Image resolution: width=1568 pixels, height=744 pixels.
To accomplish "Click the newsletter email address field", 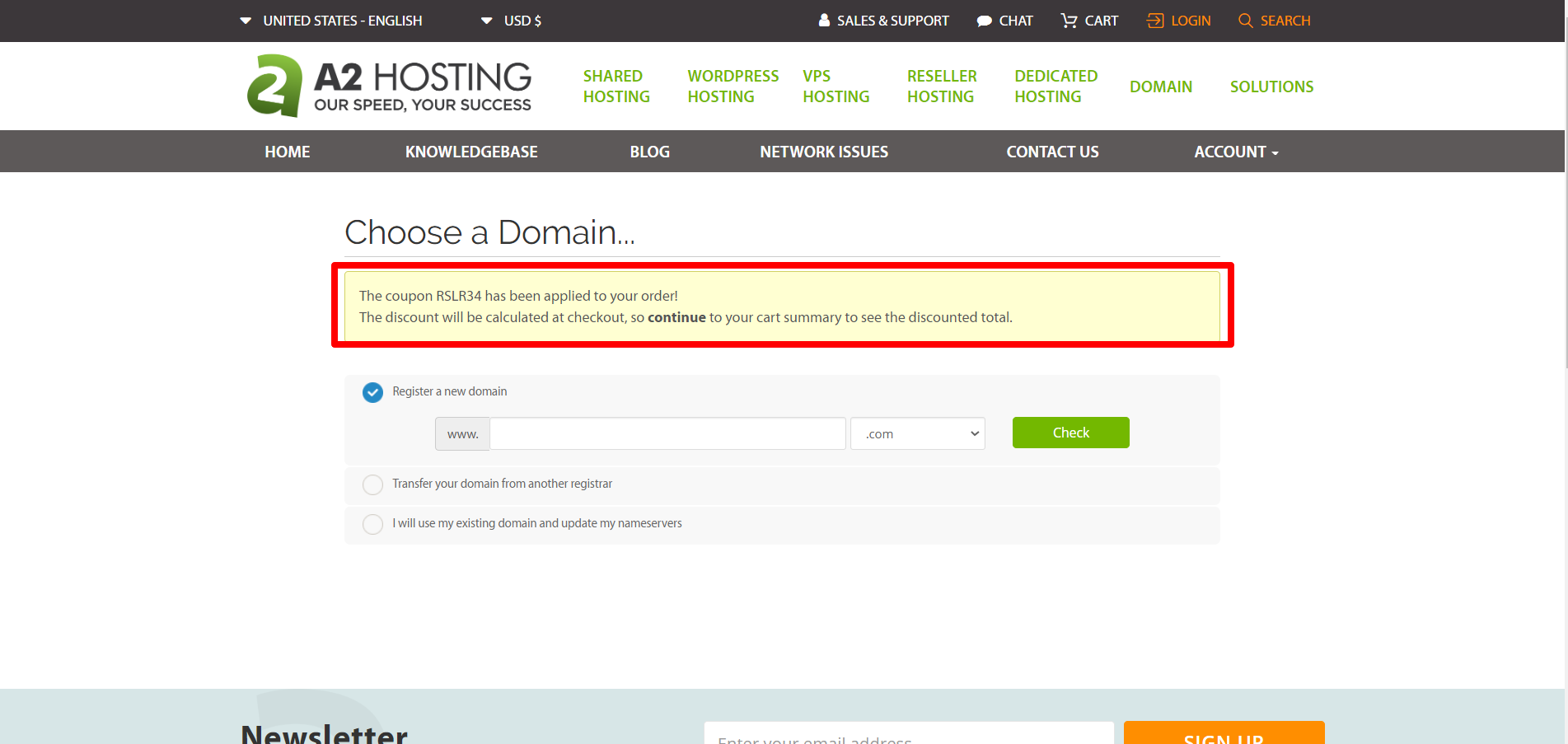I will click(x=908, y=735).
